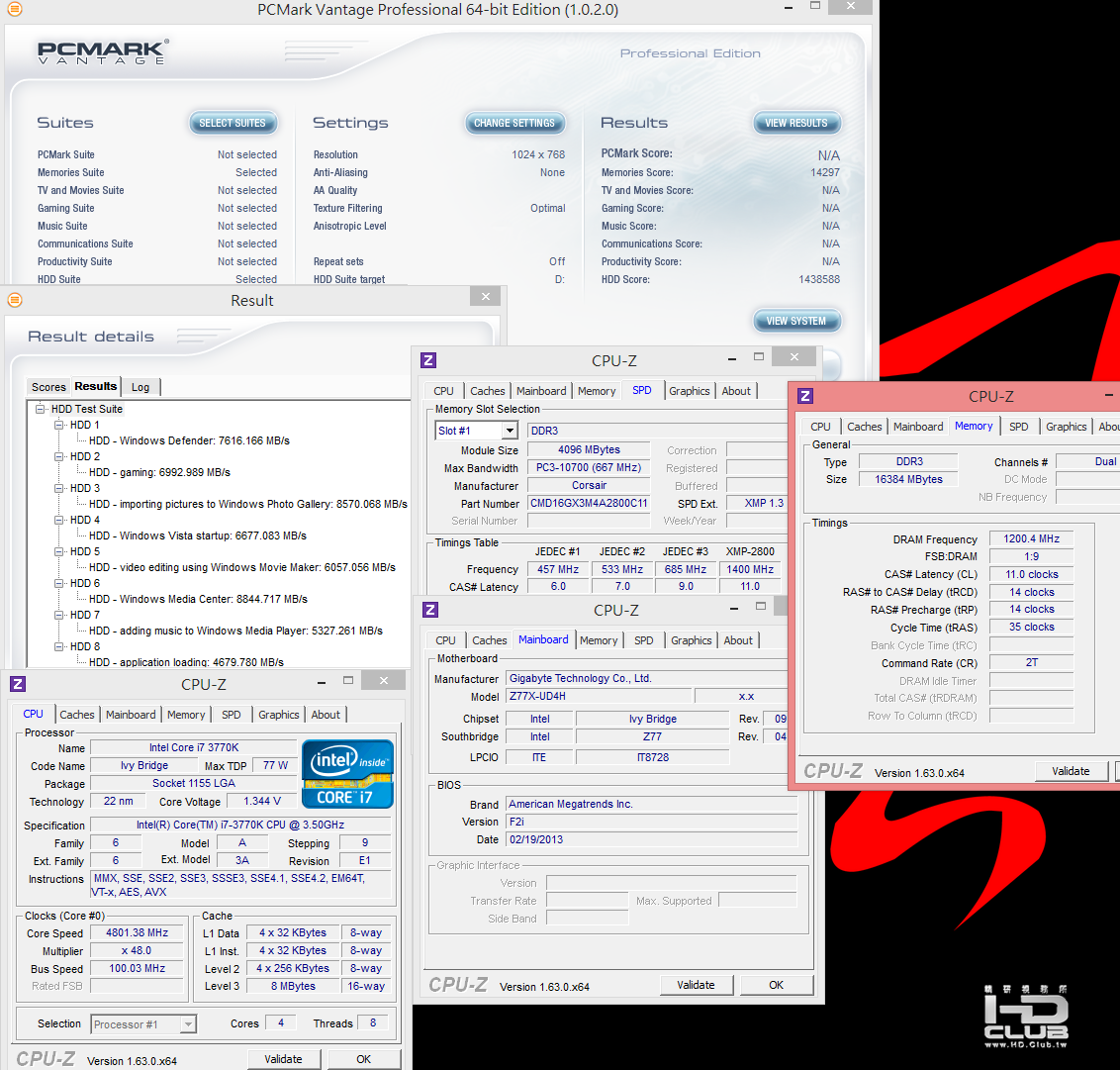1120x1070 pixels.
Task: Open Graphics tab in the Mainboard CPU-Z window
Action: (691, 640)
